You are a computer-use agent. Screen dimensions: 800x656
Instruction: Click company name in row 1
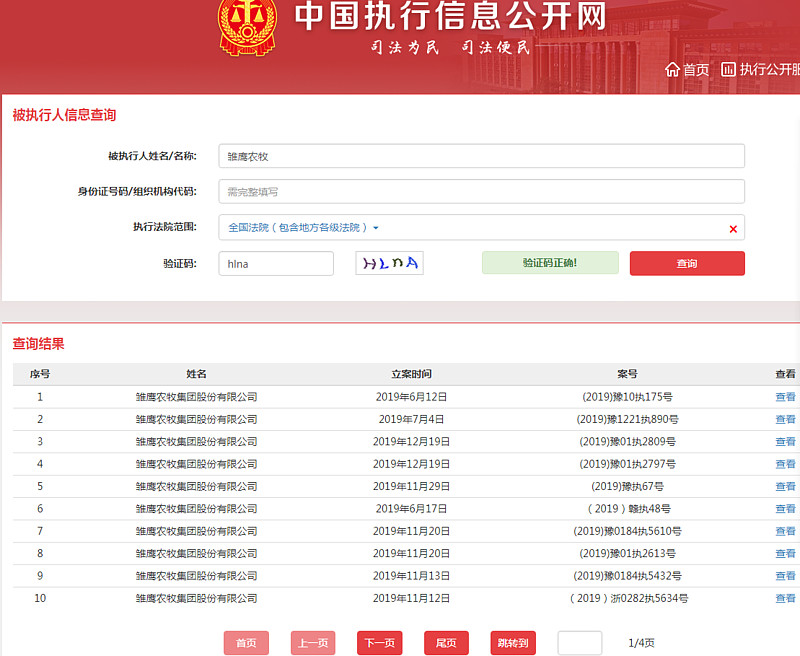(196, 397)
